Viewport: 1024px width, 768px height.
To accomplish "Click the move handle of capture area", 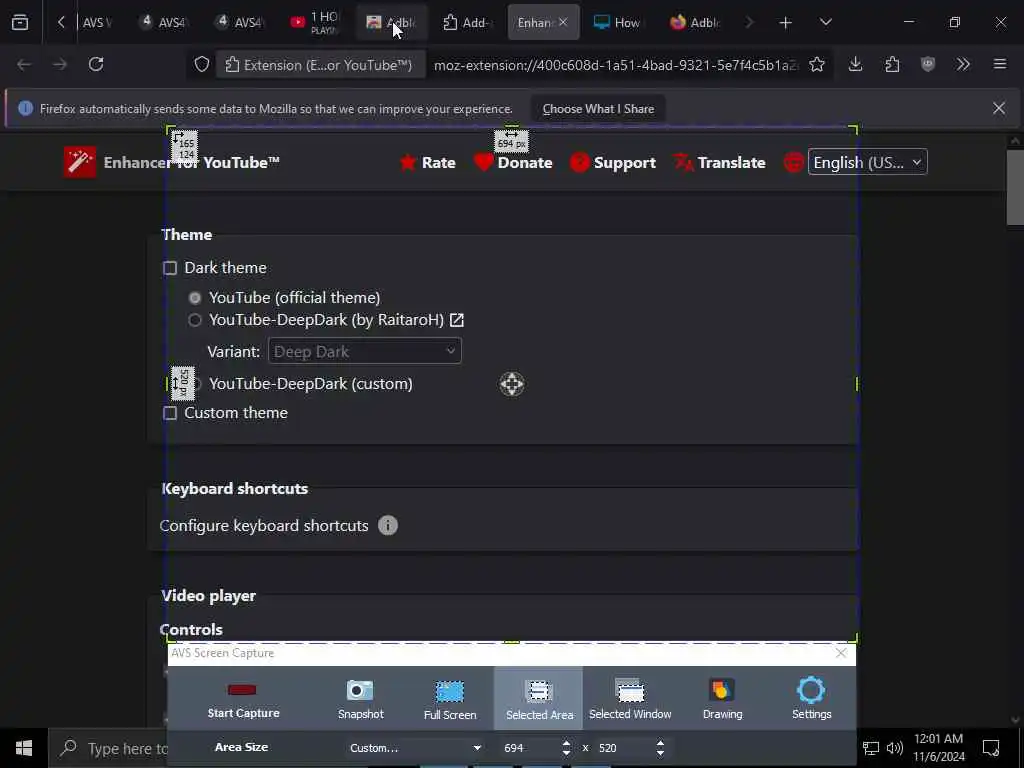I will 511,384.
